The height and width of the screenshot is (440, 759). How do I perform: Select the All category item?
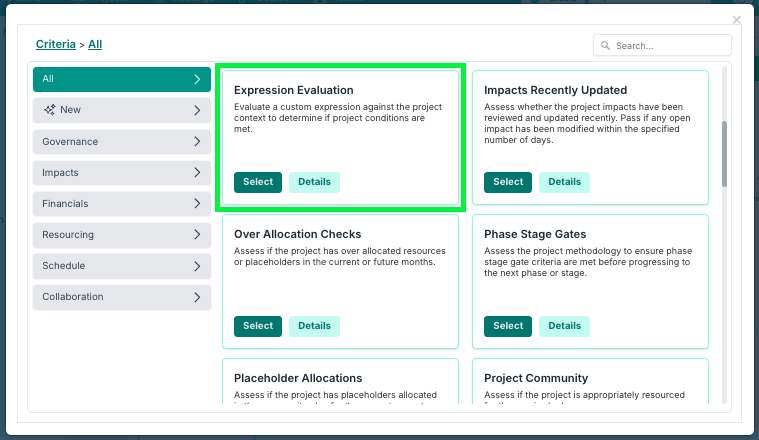click(121, 79)
